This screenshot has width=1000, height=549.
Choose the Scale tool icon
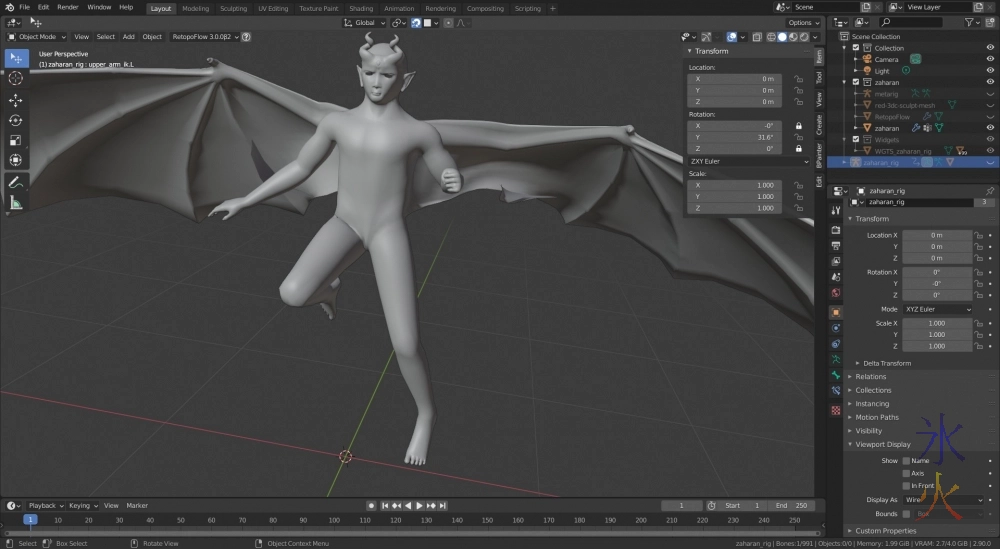[x=16, y=141]
